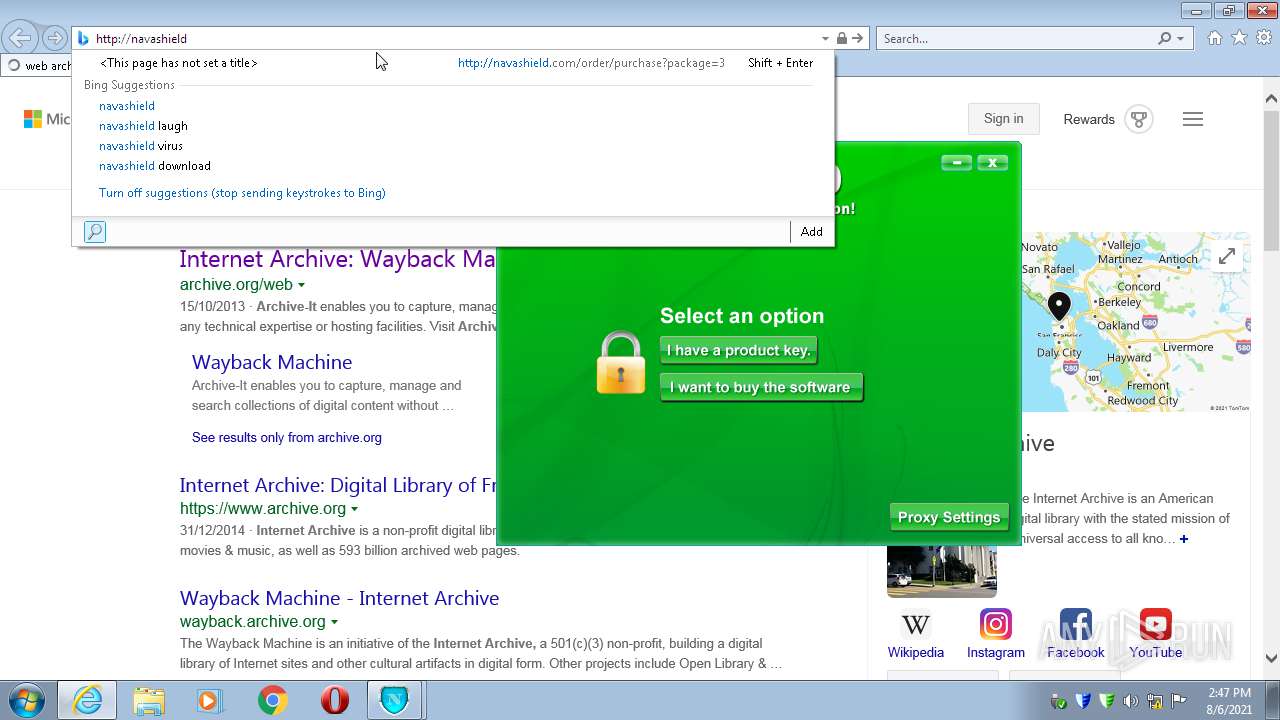The height and width of the screenshot is (720, 1280).
Task: Click the Add button in suggestion panel
Action: point(812,232)
